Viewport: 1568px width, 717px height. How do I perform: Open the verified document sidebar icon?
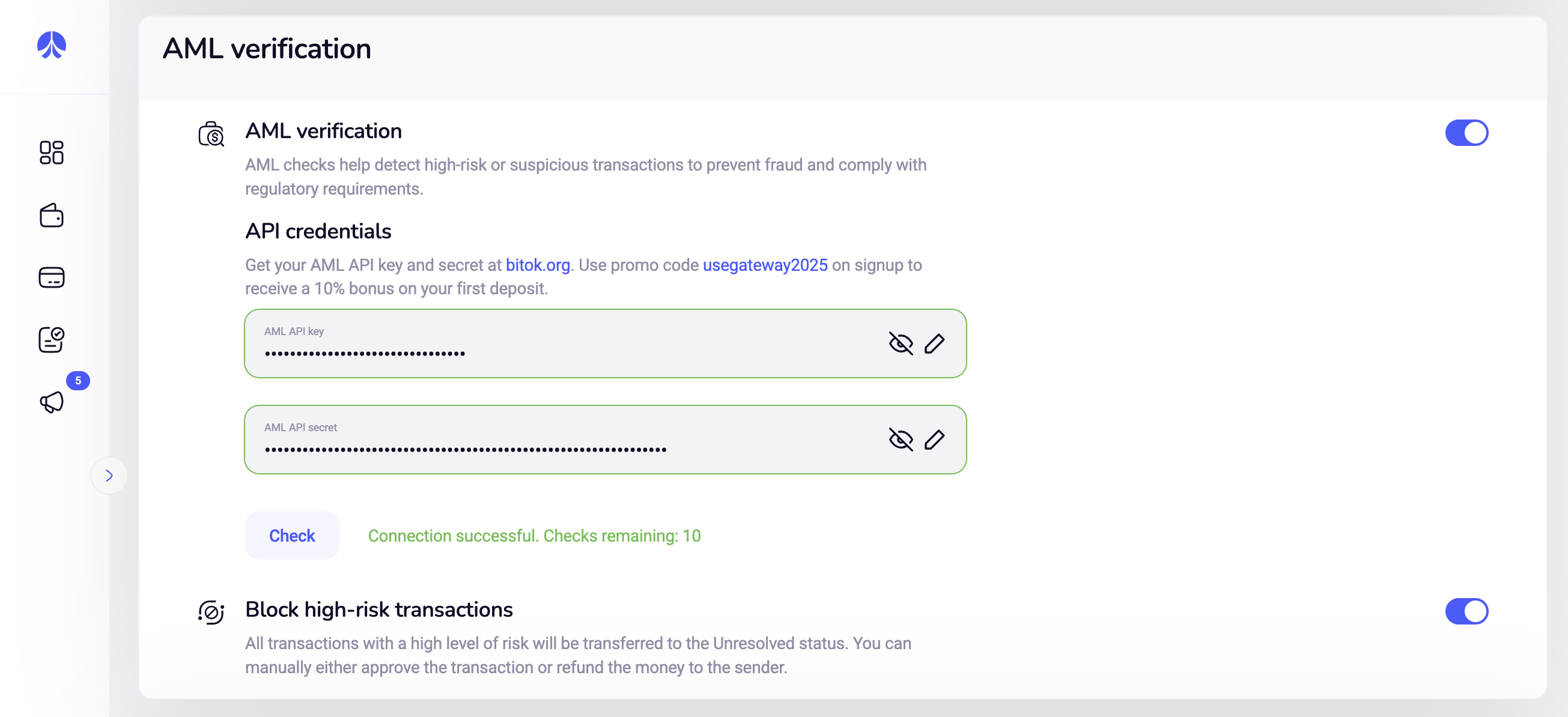tap(51, 340)
